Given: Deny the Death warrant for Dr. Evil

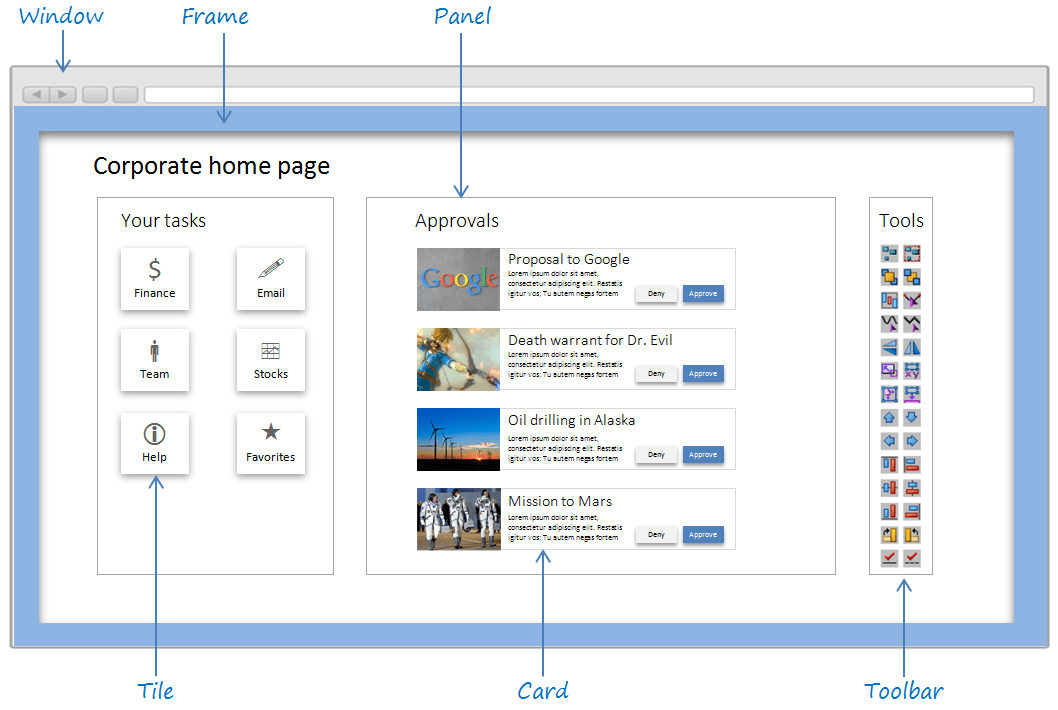Looking at the screenshot, I should click(x=656, y=373).
